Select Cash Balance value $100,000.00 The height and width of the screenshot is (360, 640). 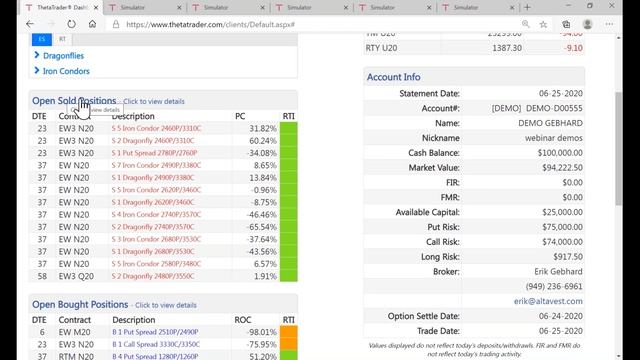tap(560, 153)
